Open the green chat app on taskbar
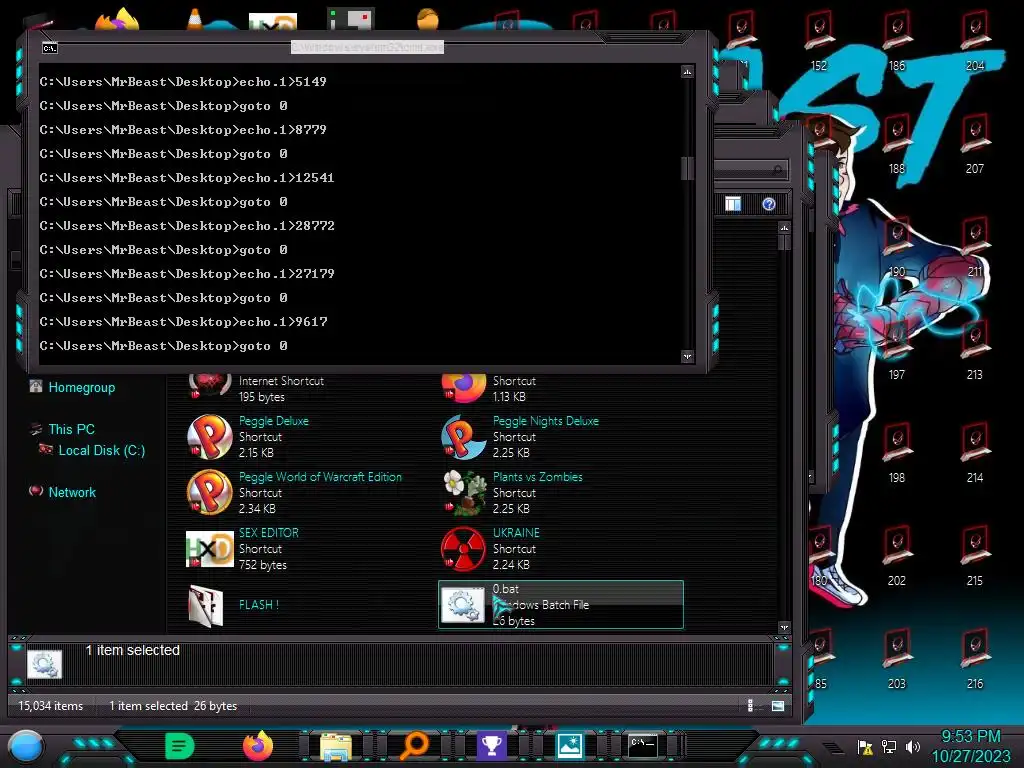Viewport: 1024px width, 768px height. (180, 746)
